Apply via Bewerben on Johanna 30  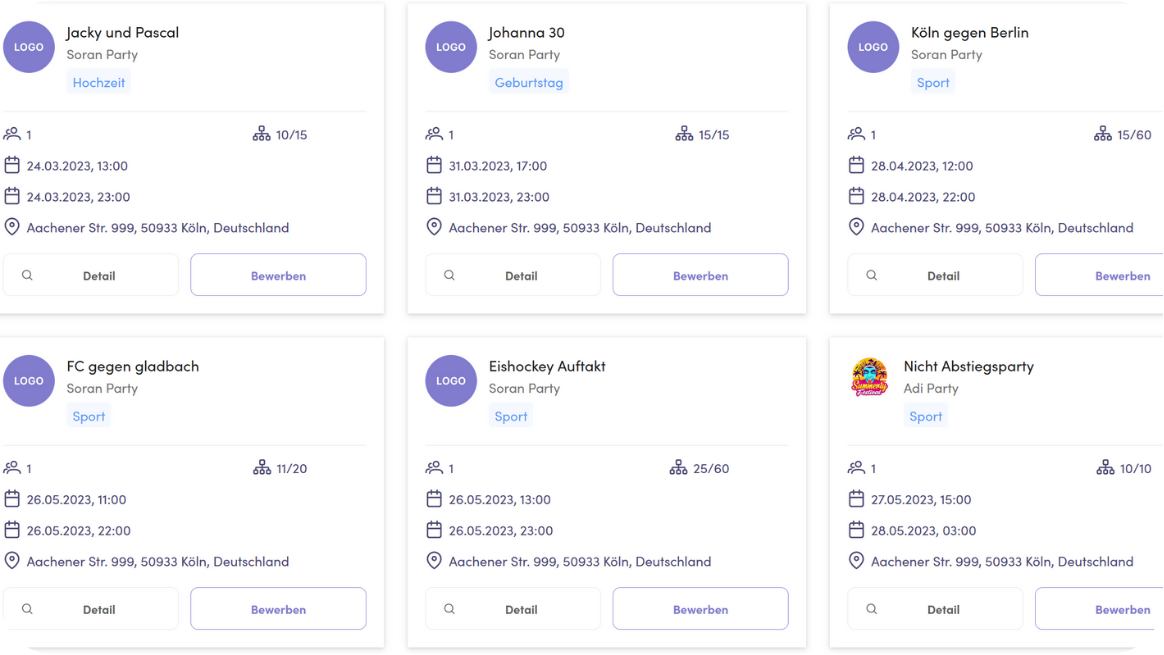click(700, 275)
